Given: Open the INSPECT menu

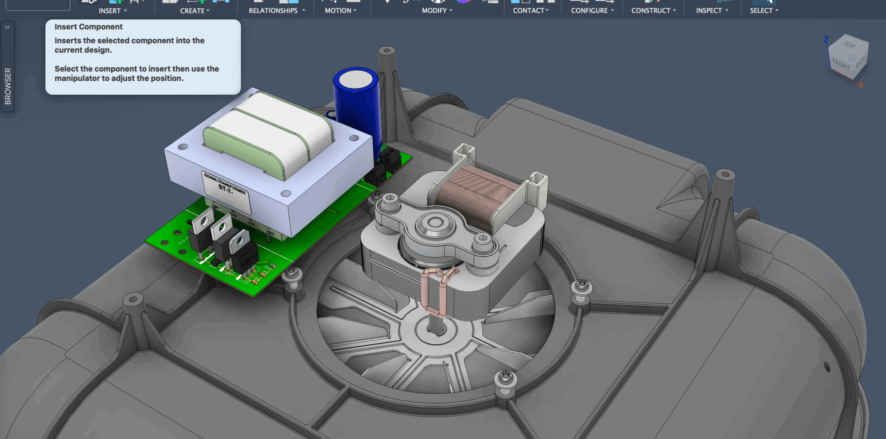Looking at the screenshot, I should coord(712,10).
